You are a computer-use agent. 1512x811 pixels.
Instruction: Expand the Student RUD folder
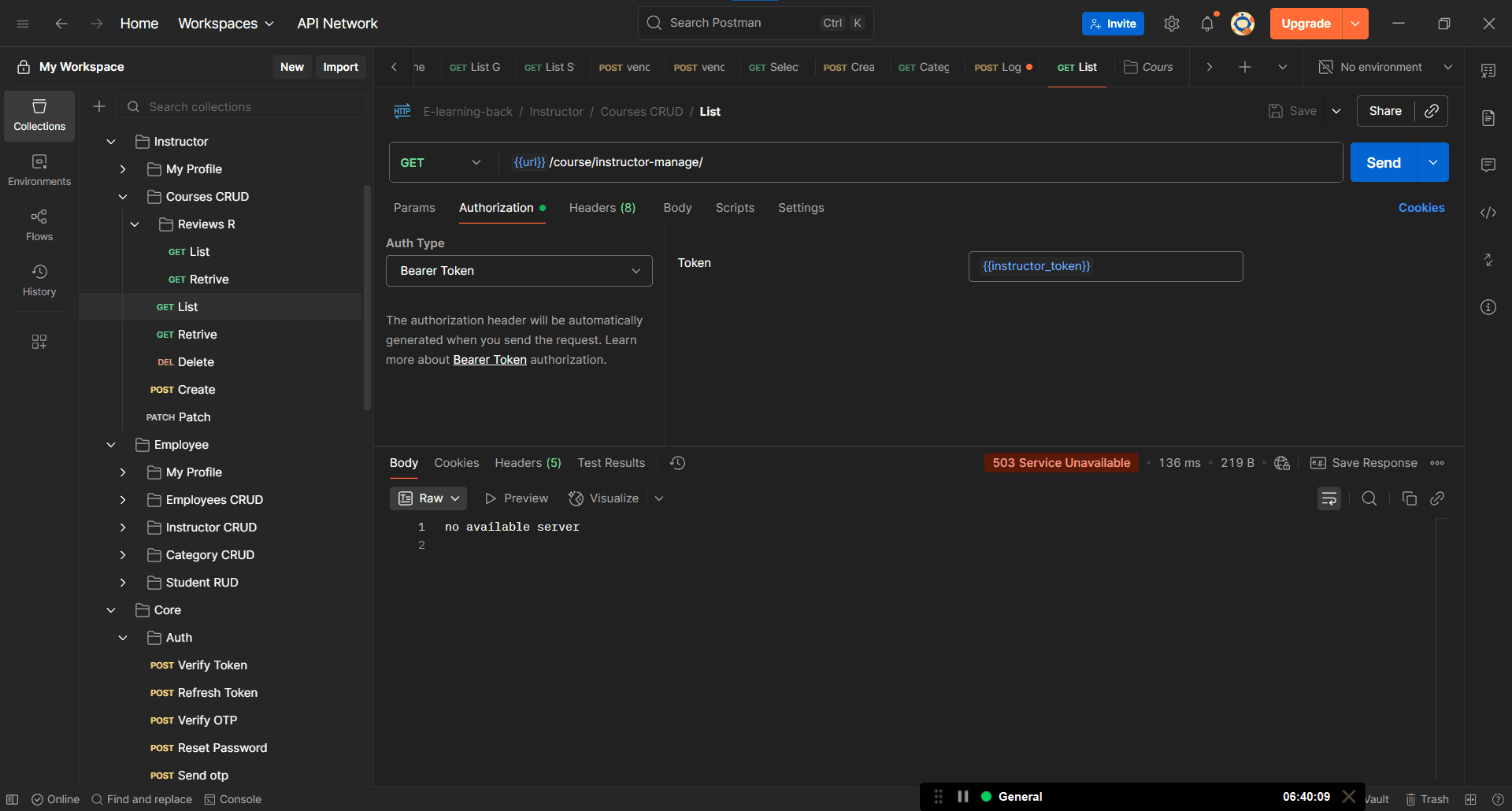click(123, 583)
